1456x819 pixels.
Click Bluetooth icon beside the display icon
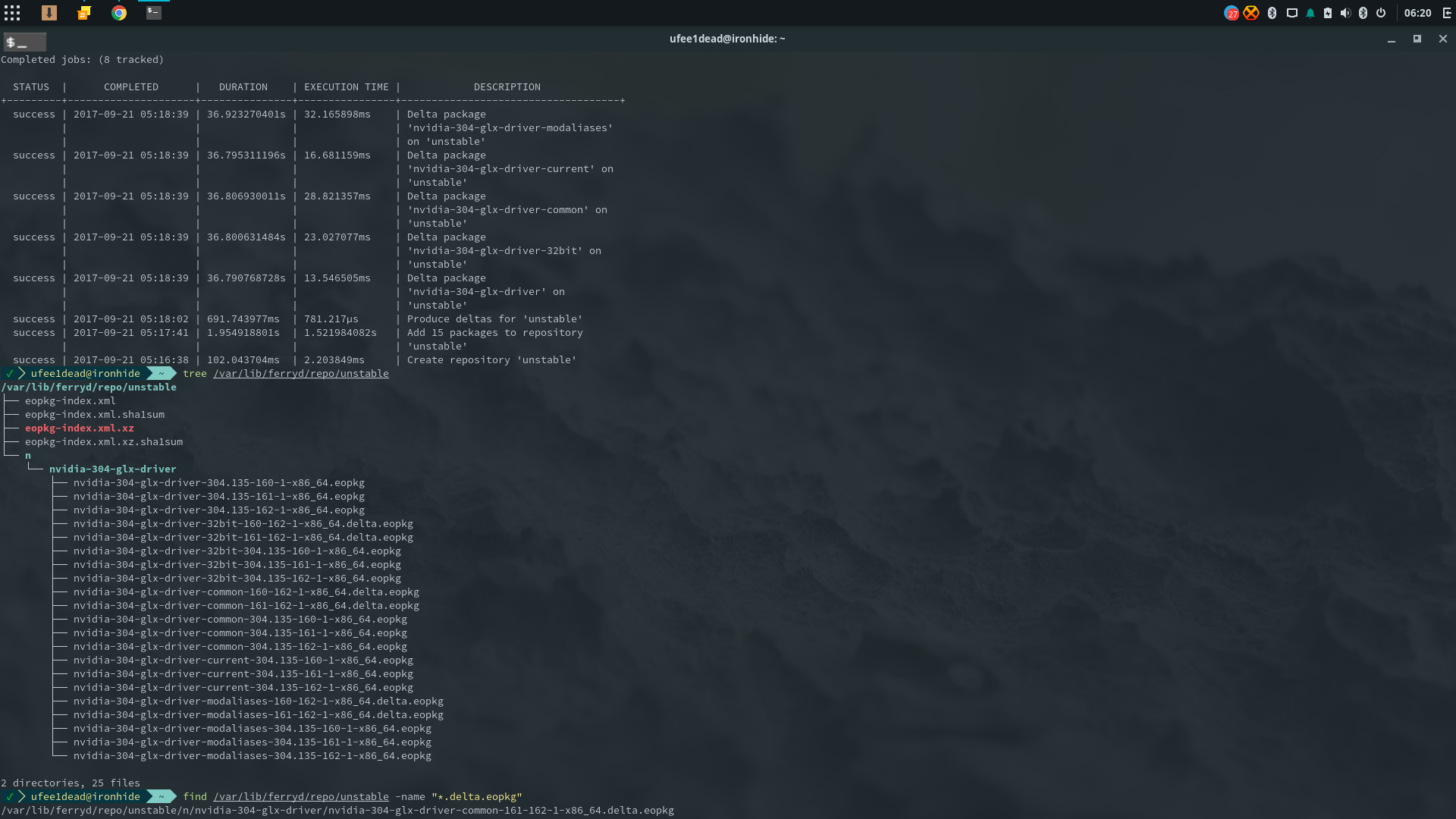pos(1272,13)
